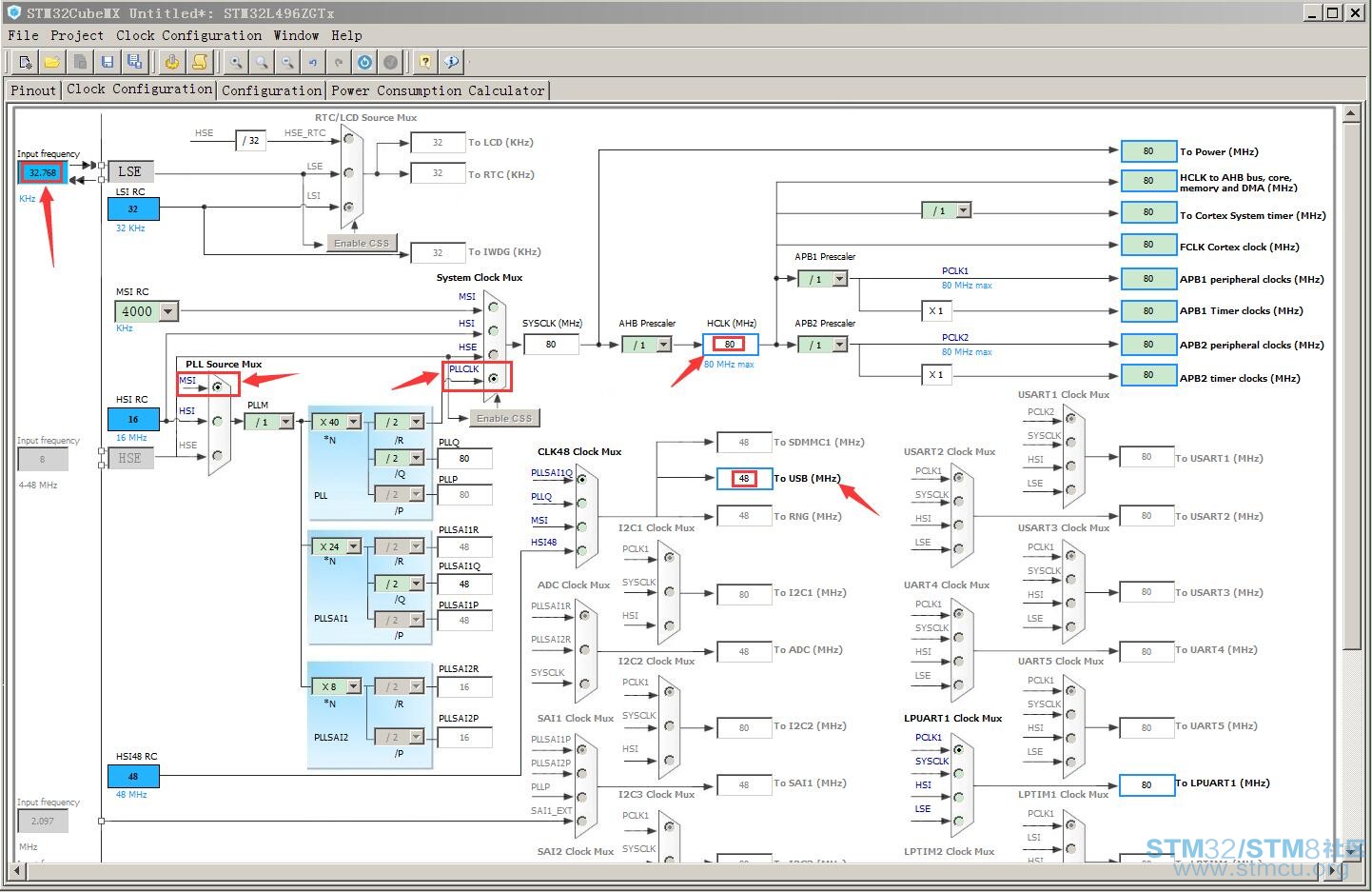Open the Project menu
Image resolution: width=1372 pixels, height=892 pixels.
pyautogui.click(x=77, y=35)
